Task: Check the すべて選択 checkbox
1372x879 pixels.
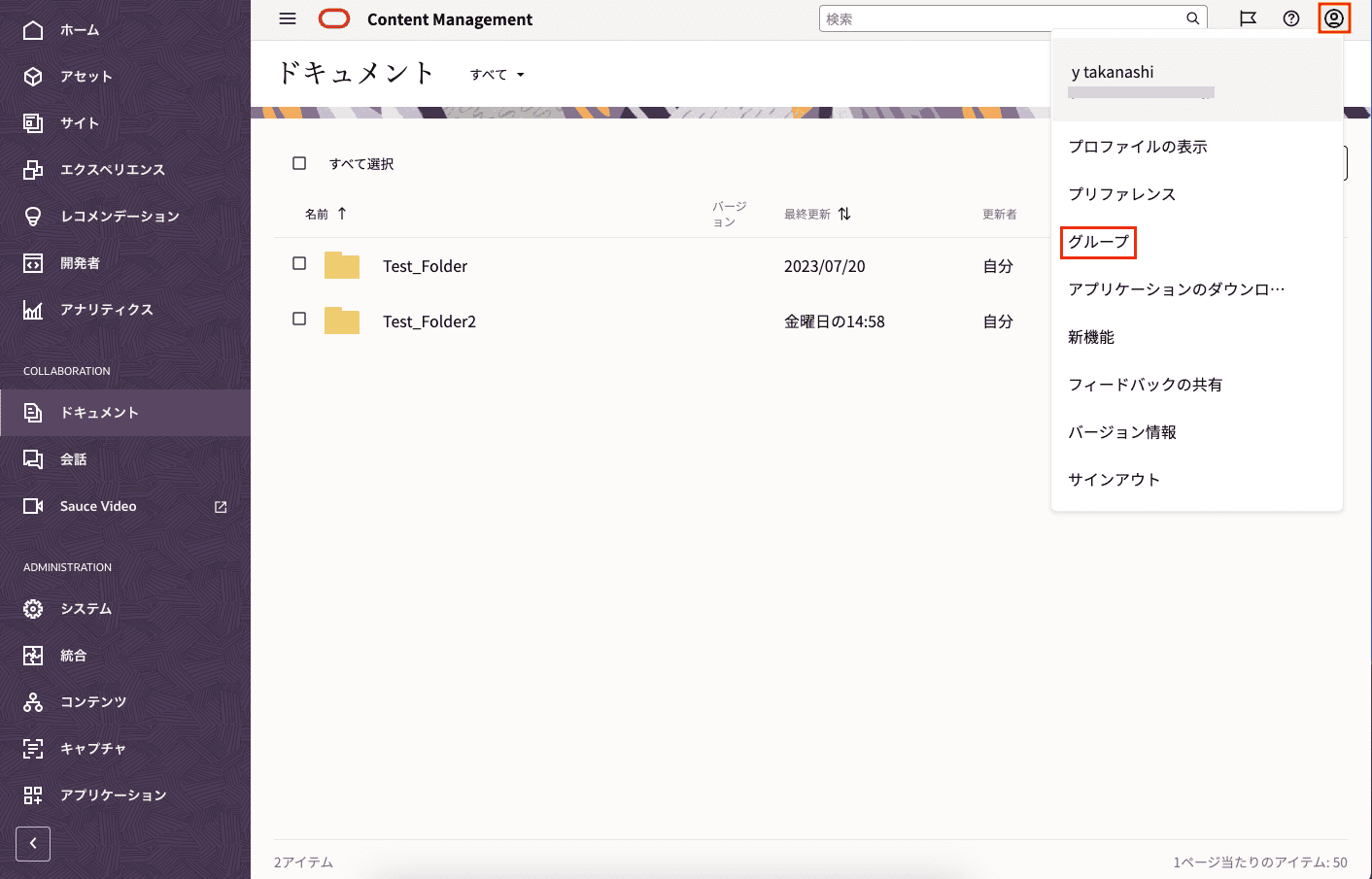Action: click(x=299, y=163)
